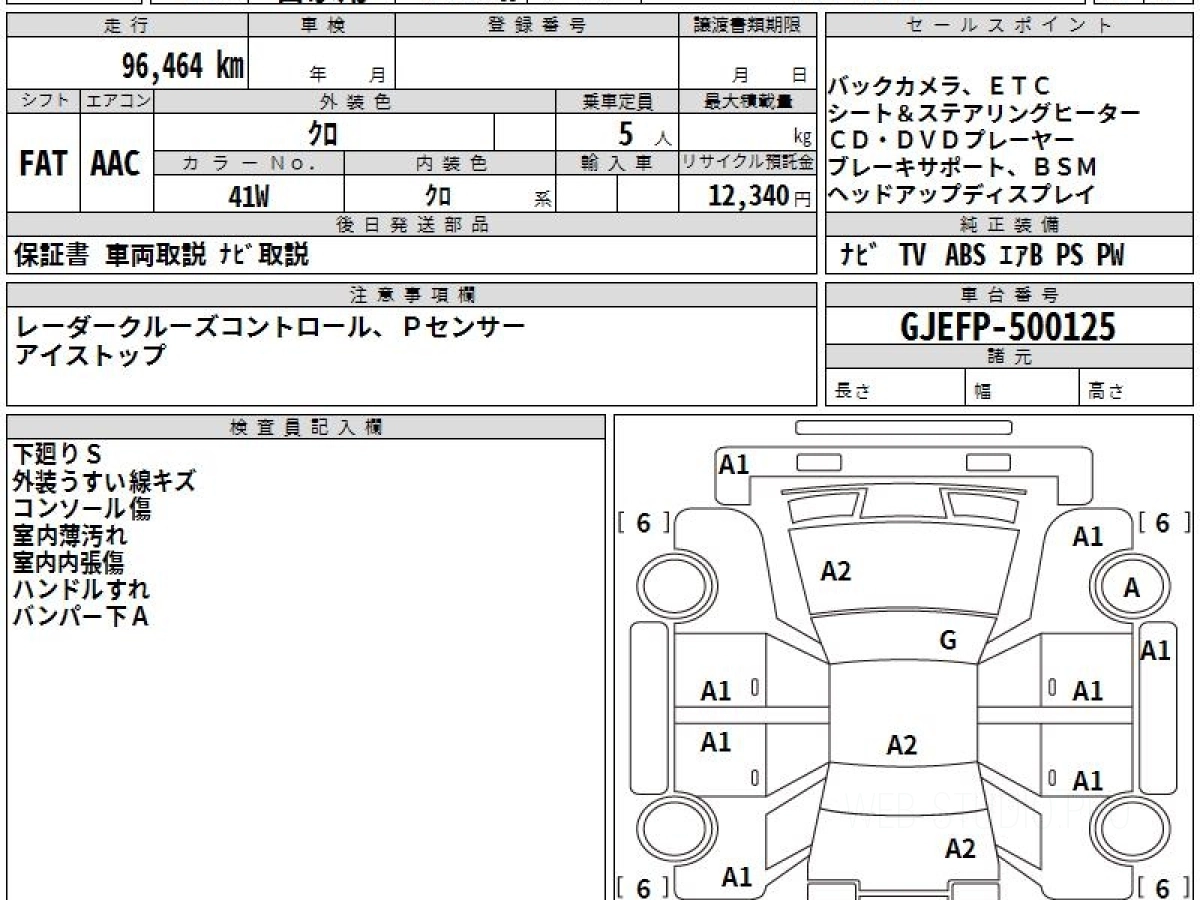Image resolution: width=1200 pixels, height=900 pixels.
Task: Click the レーダークルーズコントロール、Pセンサー line
Action: tap(270, 326)
